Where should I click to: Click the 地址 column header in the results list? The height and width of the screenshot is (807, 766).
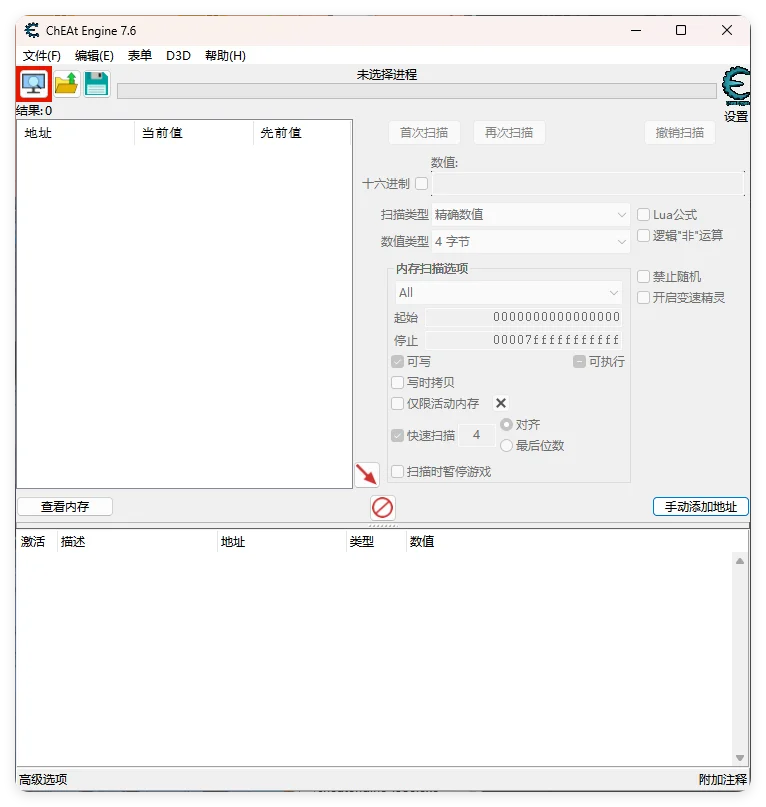[x=76, y=133]
